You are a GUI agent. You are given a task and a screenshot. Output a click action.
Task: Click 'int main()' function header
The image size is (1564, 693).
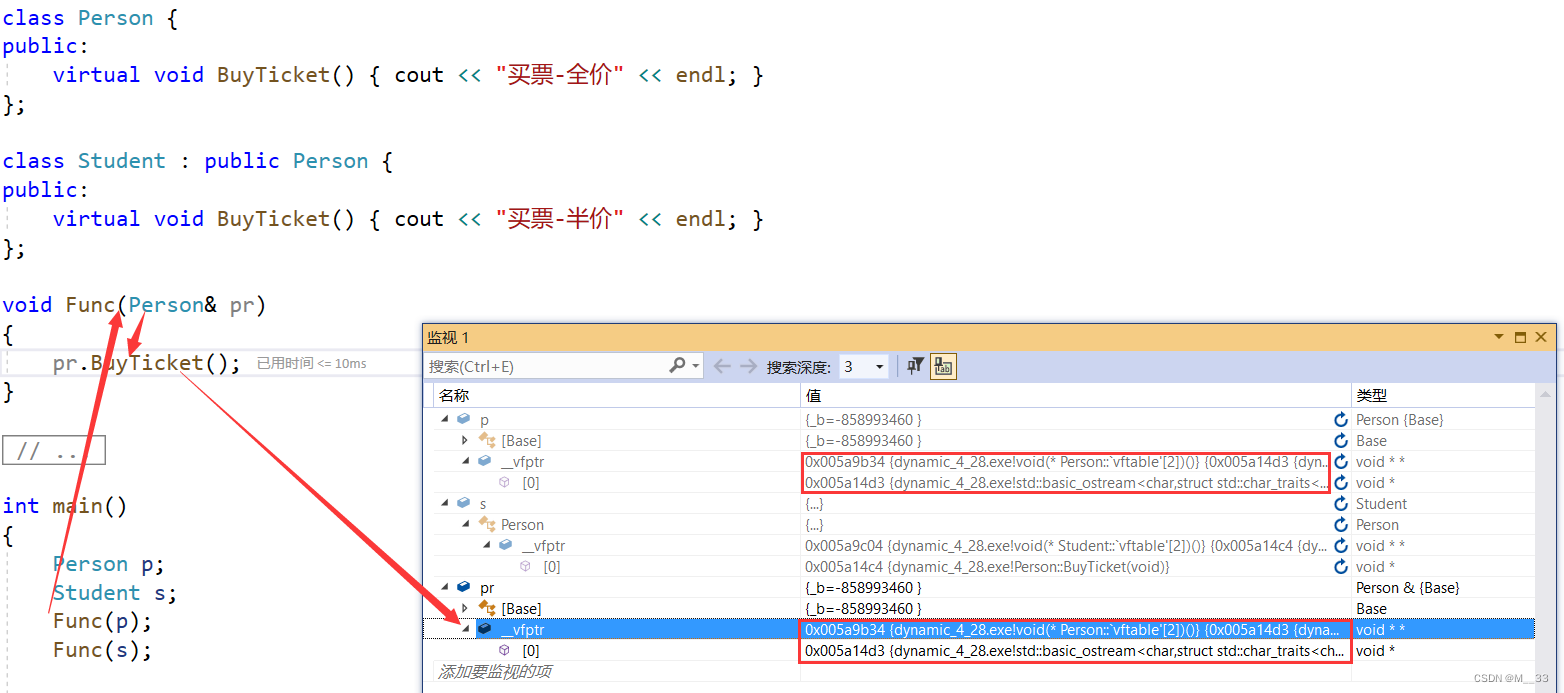coord(65,506)
